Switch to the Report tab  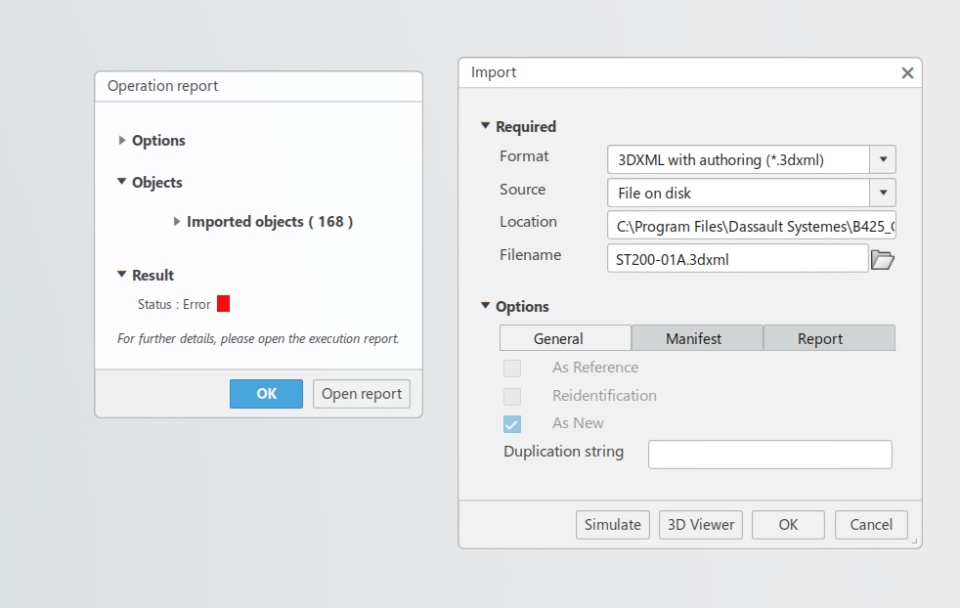820,339
